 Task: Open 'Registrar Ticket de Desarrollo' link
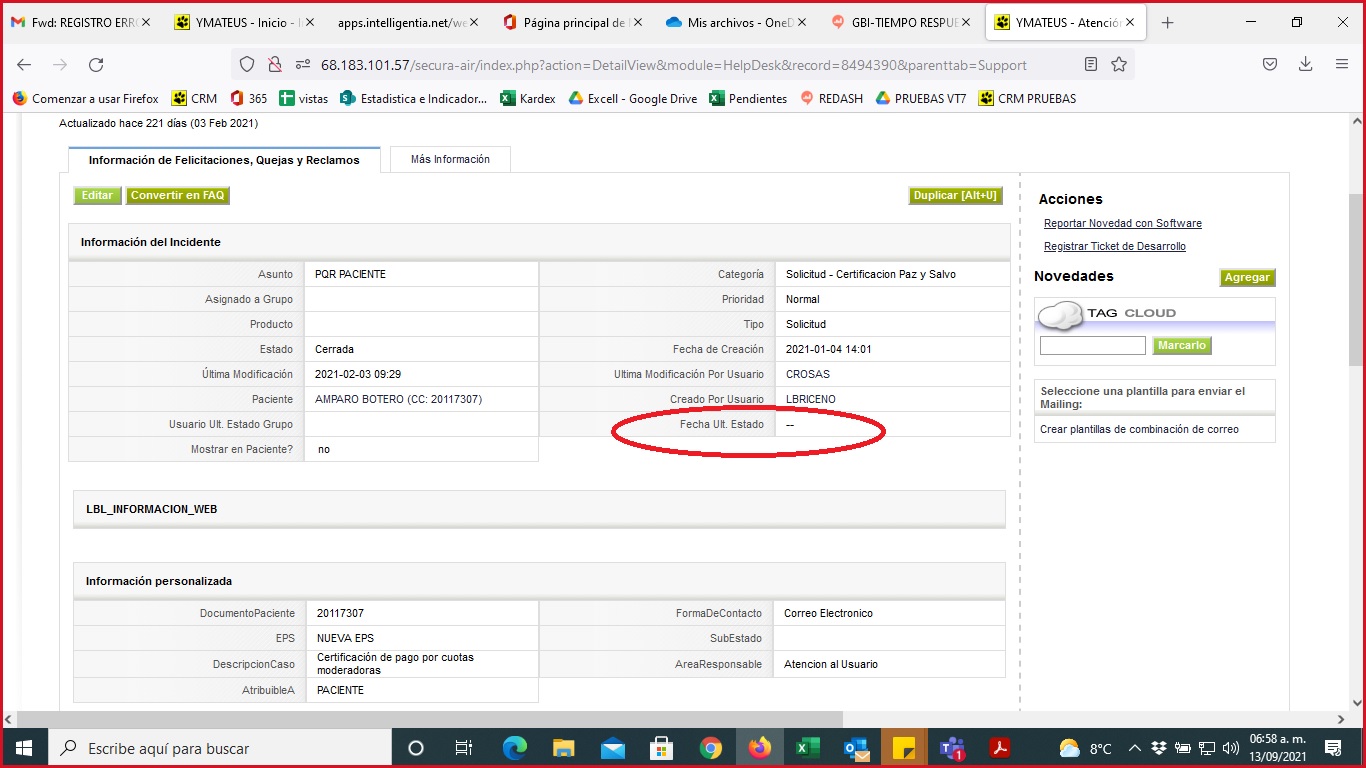[x=1115, y=247]
